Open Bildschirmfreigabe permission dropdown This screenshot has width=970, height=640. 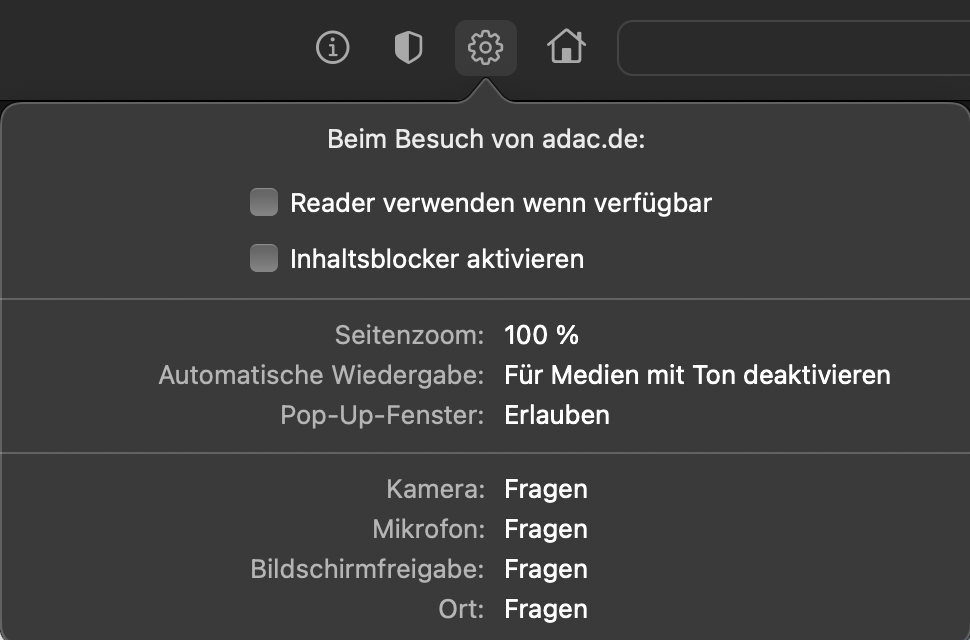(x=546, y=569)
